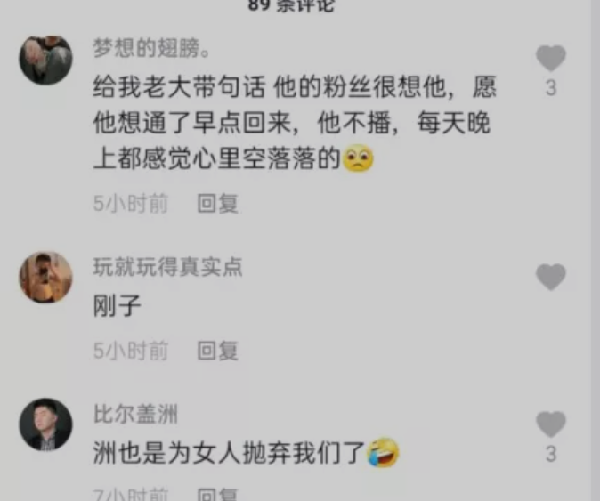This screenshot has height=501, width=600.
Task: Open 玩就玩得真实点 profile avatar
Action: [46, 277]
